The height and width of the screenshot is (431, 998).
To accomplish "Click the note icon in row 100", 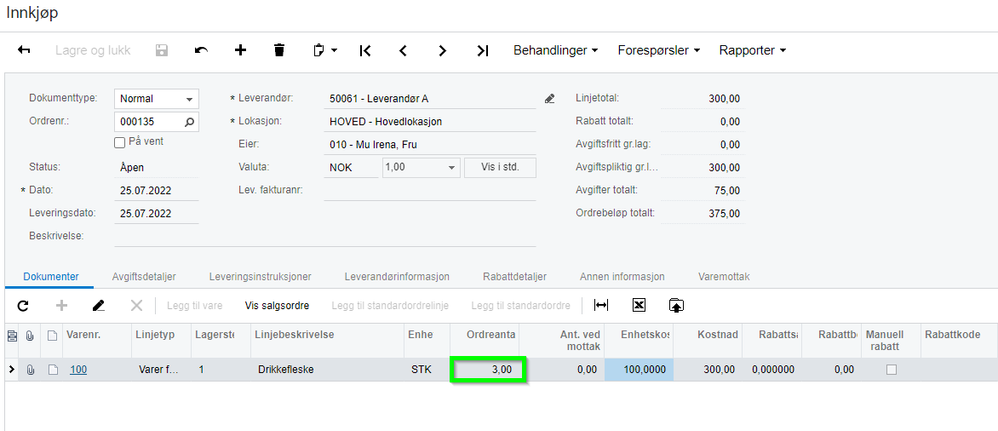I will (53, 369).
